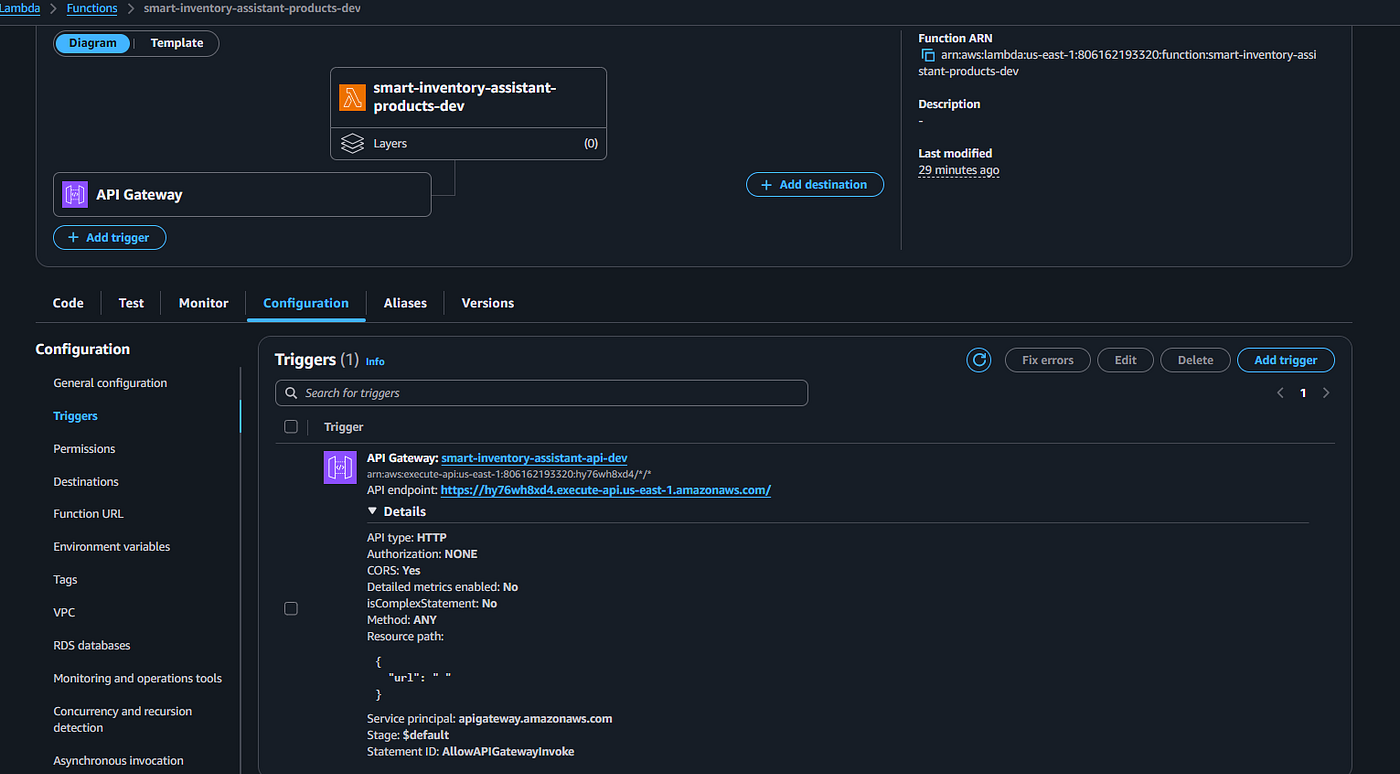1400x774 pixels.
Task: Open the Code tab
Action: pyautogui.click(x=68, y=303)
